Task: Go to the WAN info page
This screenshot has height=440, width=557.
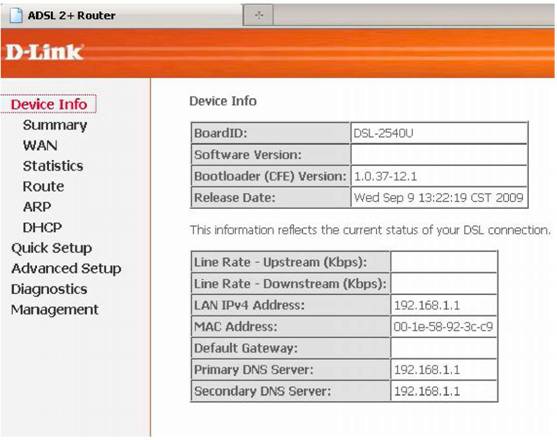Action: tap(40, 145)
